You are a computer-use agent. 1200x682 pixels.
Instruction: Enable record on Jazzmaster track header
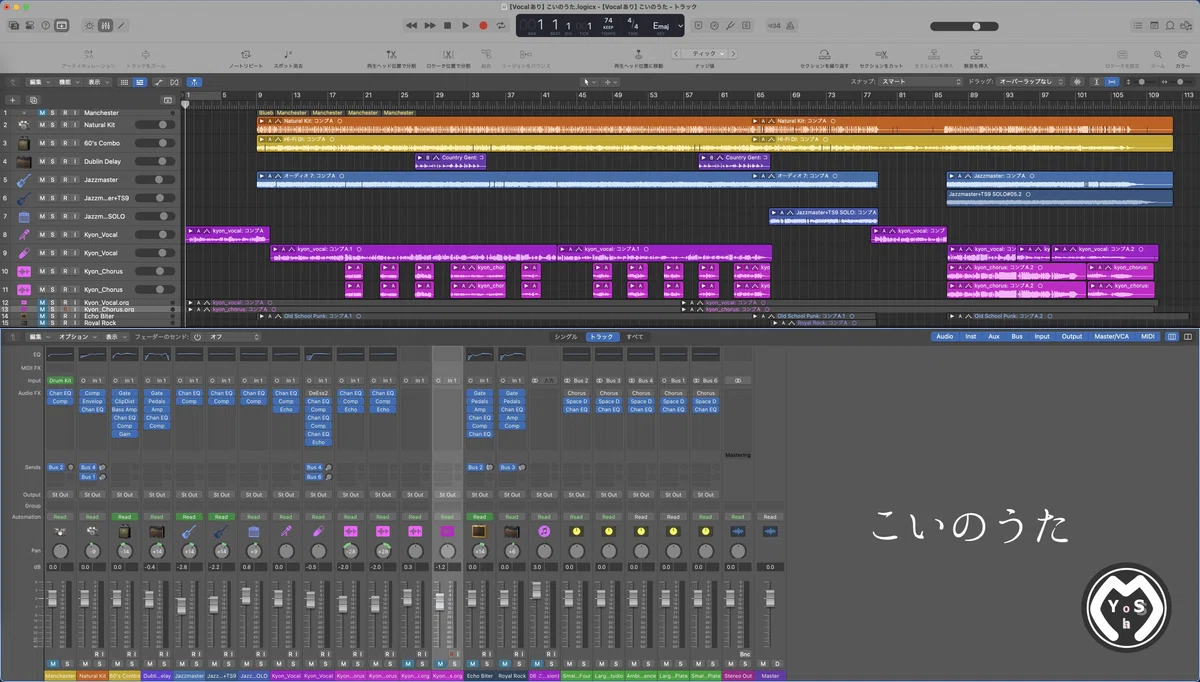point(64,180)
